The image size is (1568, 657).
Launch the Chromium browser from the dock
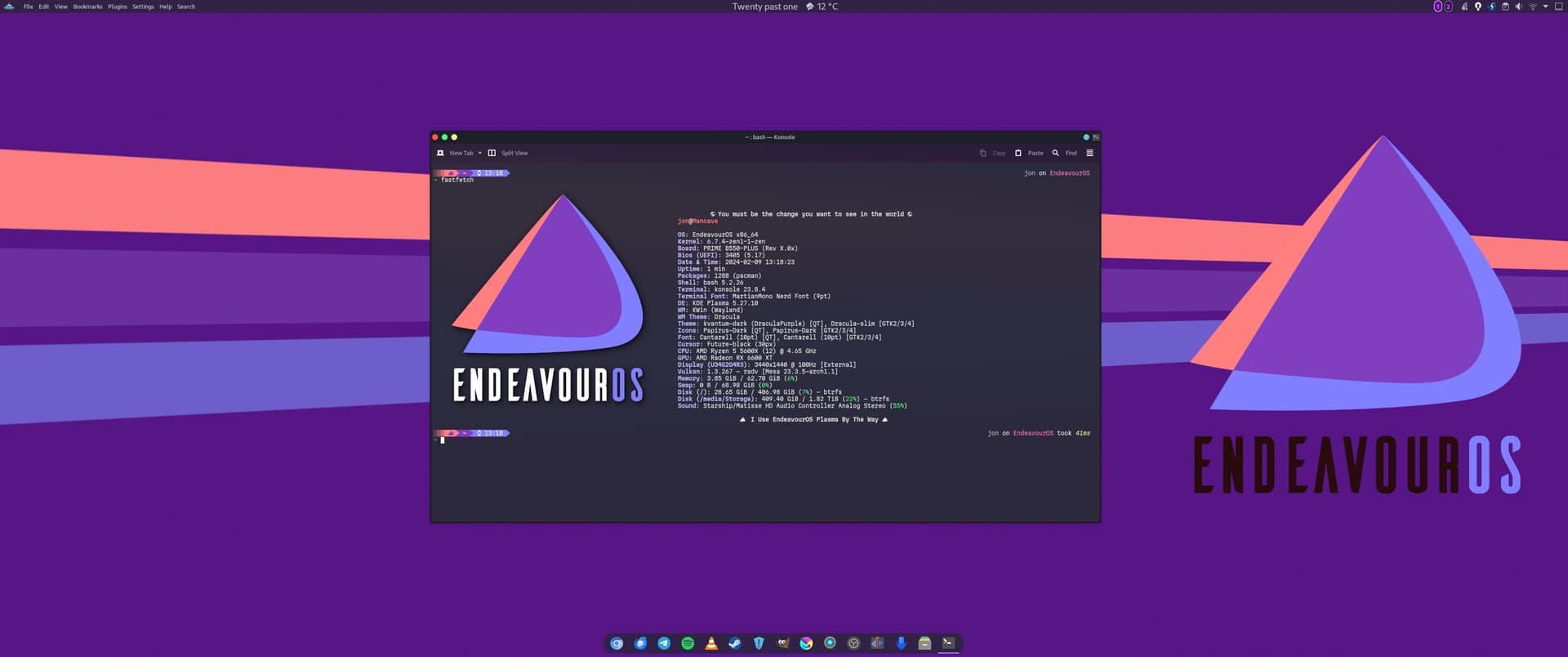617,643
